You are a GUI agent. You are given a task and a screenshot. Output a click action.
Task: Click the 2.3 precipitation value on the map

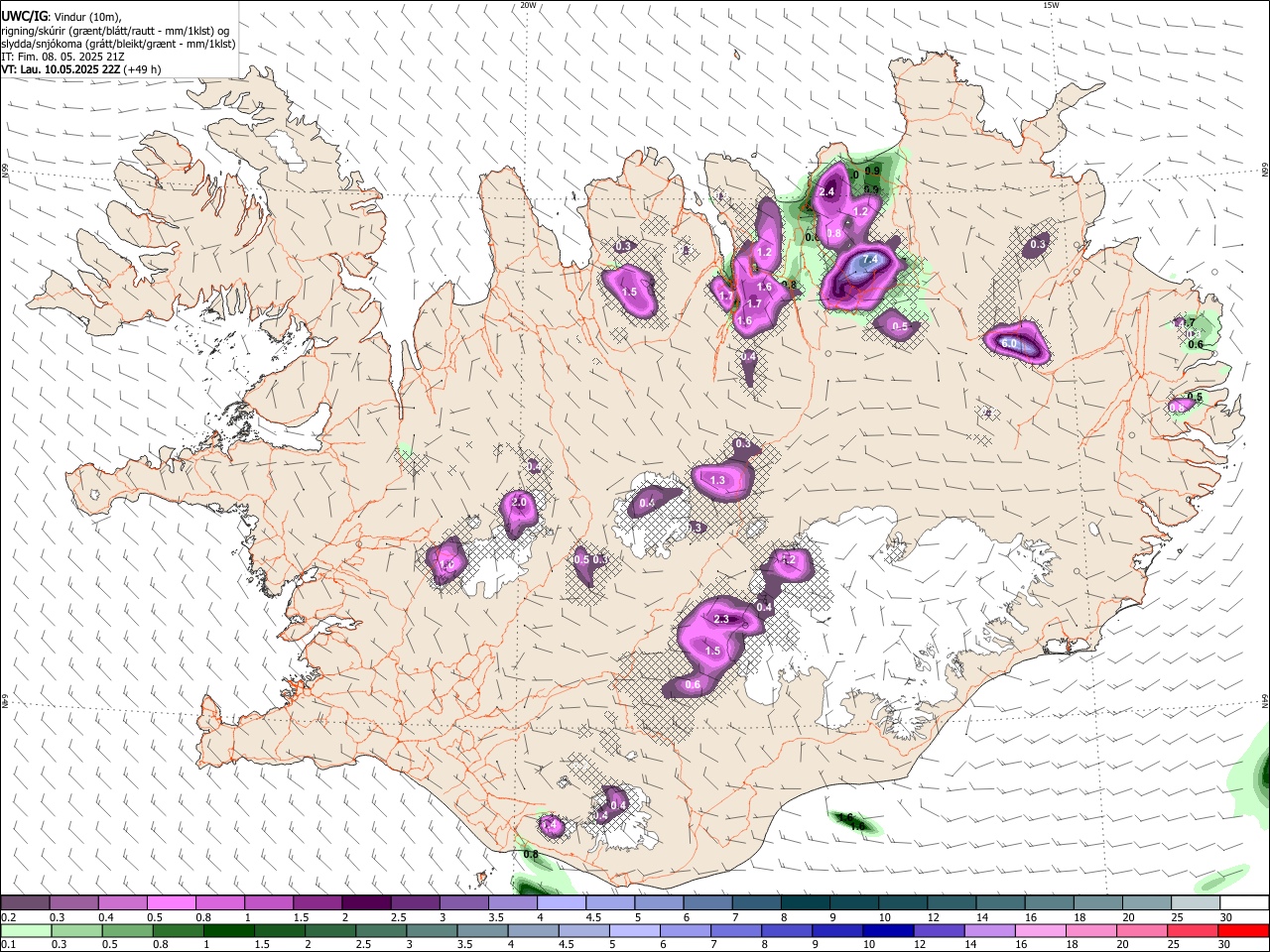[721, 619]
